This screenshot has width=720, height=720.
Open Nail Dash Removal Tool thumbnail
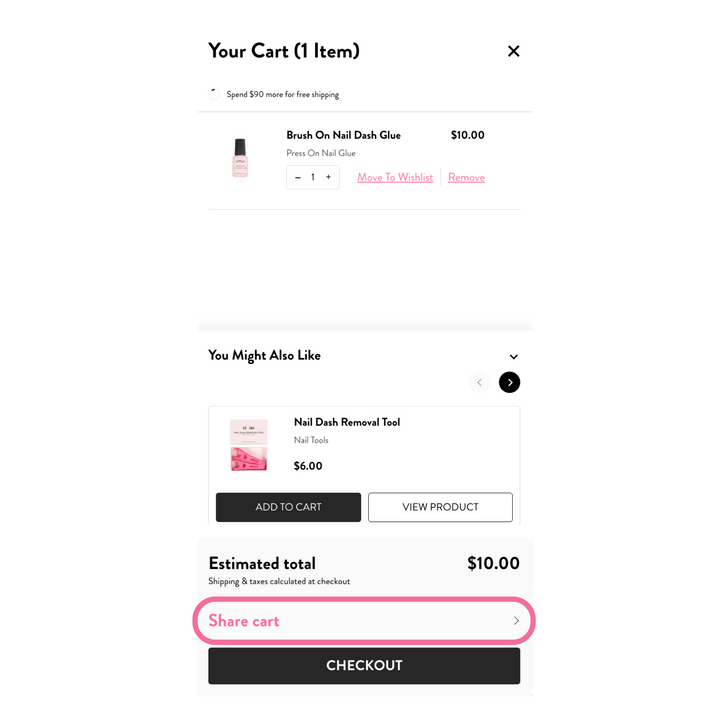tap(248, 445)
